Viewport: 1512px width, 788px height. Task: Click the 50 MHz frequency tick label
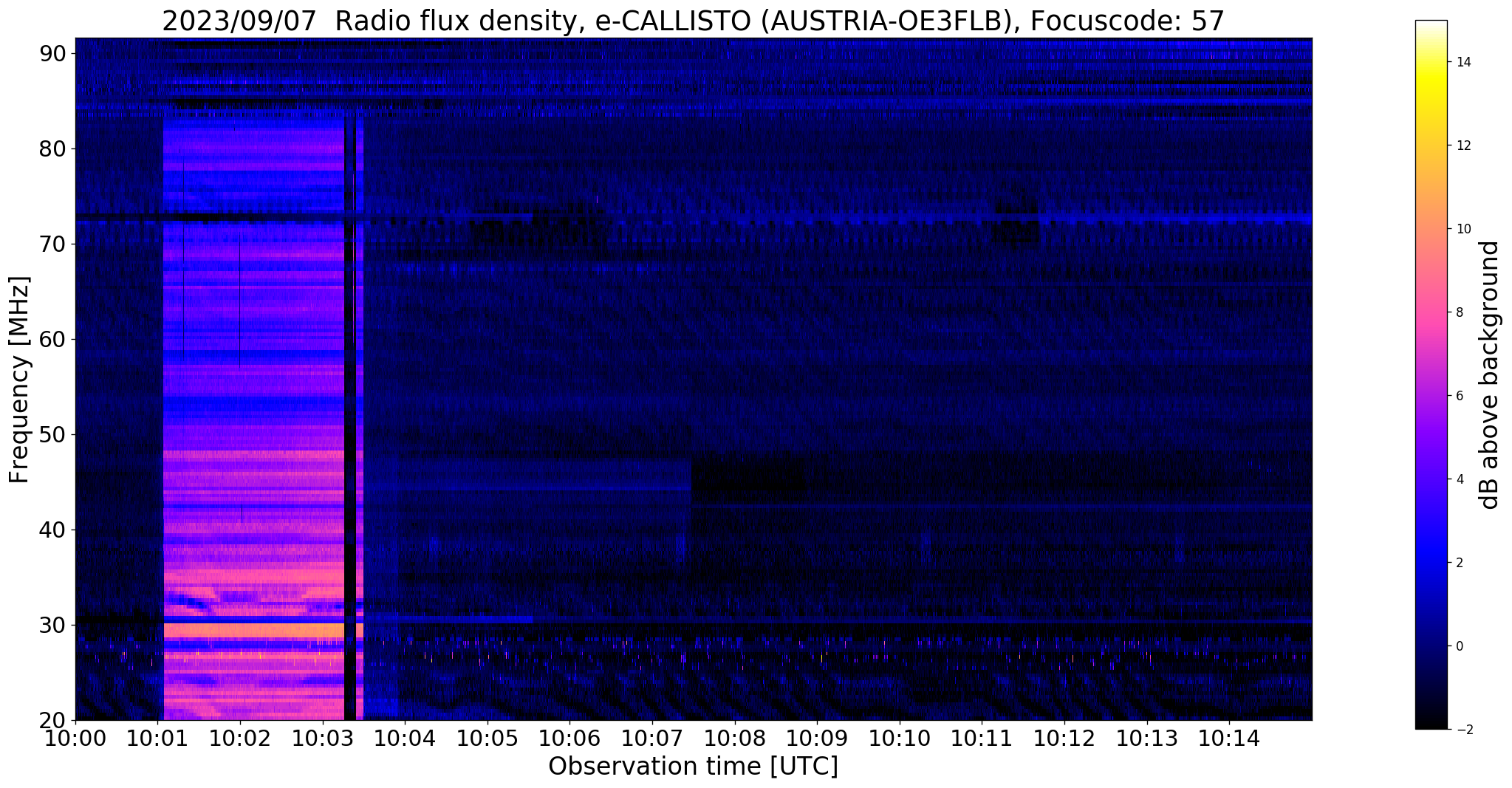point(54,434)
